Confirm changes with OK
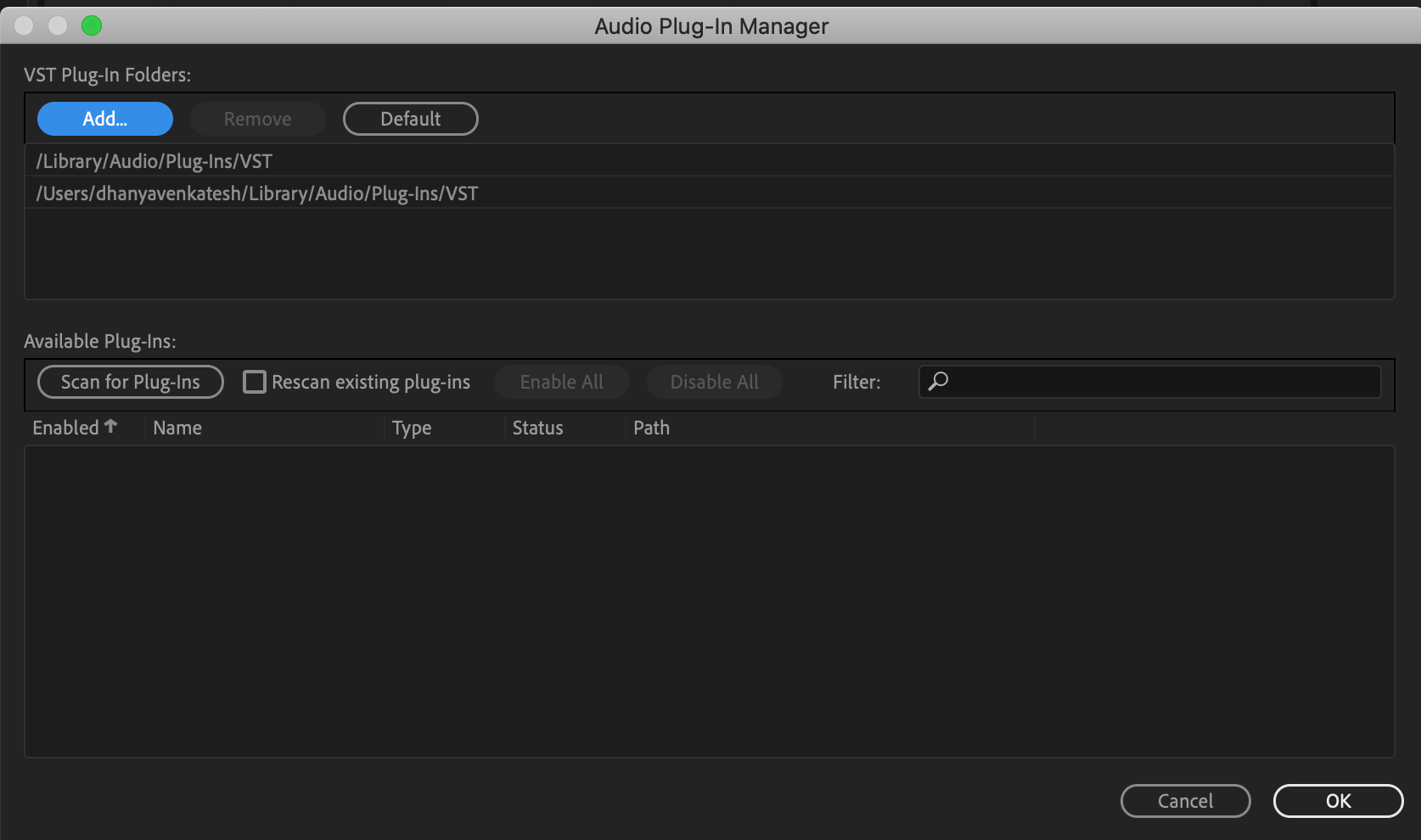The image size is (1421, 840). pos(1338,801)
